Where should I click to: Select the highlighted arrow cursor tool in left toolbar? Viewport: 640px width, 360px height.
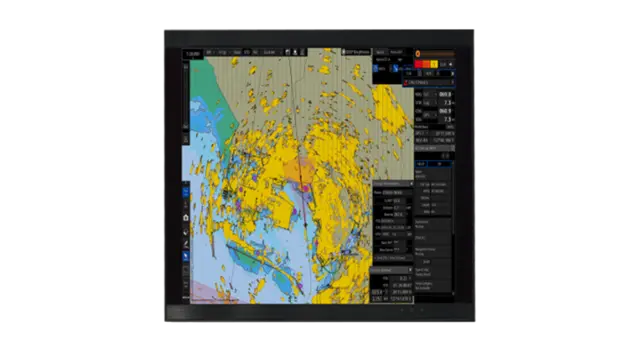point(186,256)
